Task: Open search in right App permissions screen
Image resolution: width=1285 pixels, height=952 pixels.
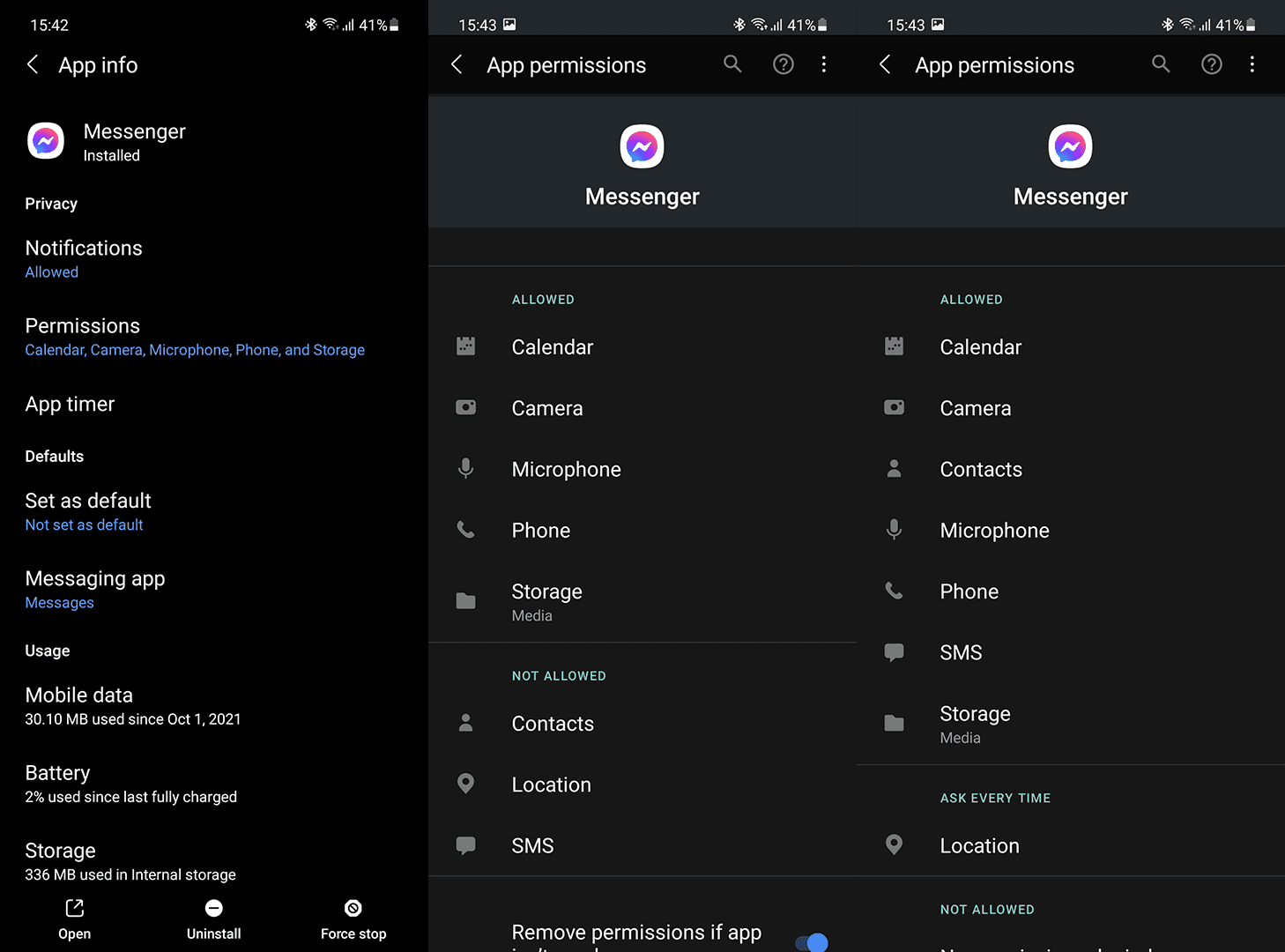Action: click(1161, 63)
